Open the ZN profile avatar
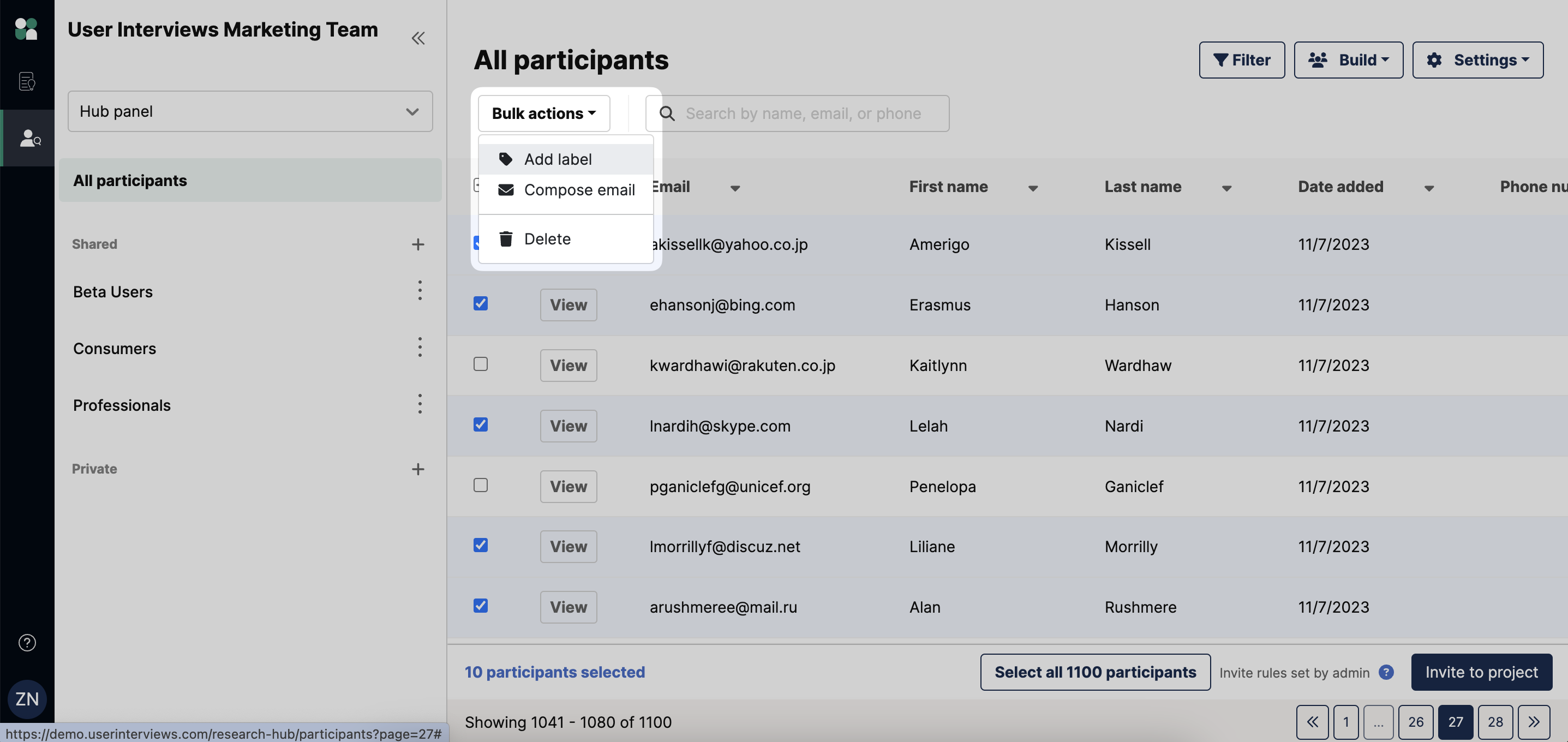This screenshot has width=1568, height=742. (27, 699)
